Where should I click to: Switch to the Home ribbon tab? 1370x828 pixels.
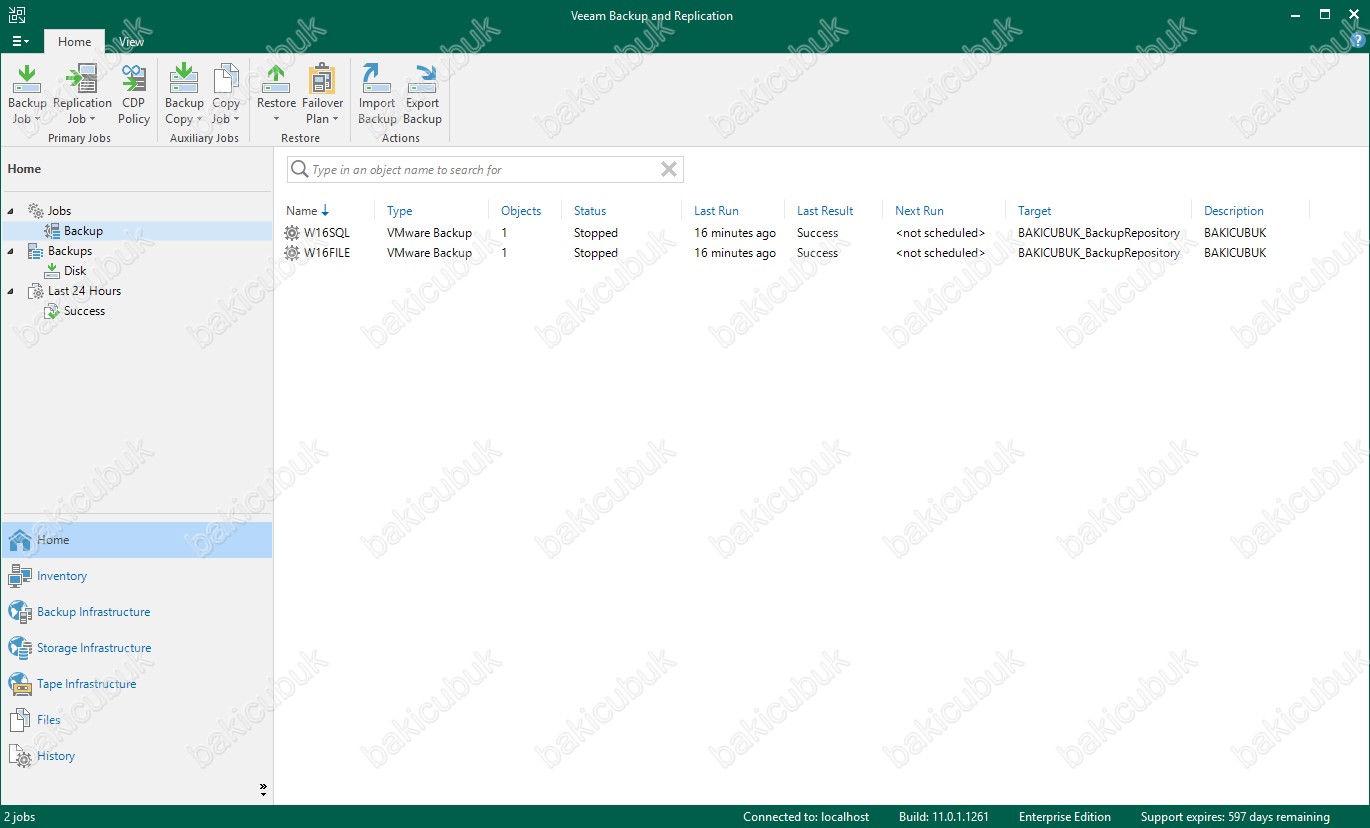click(75, 42)
